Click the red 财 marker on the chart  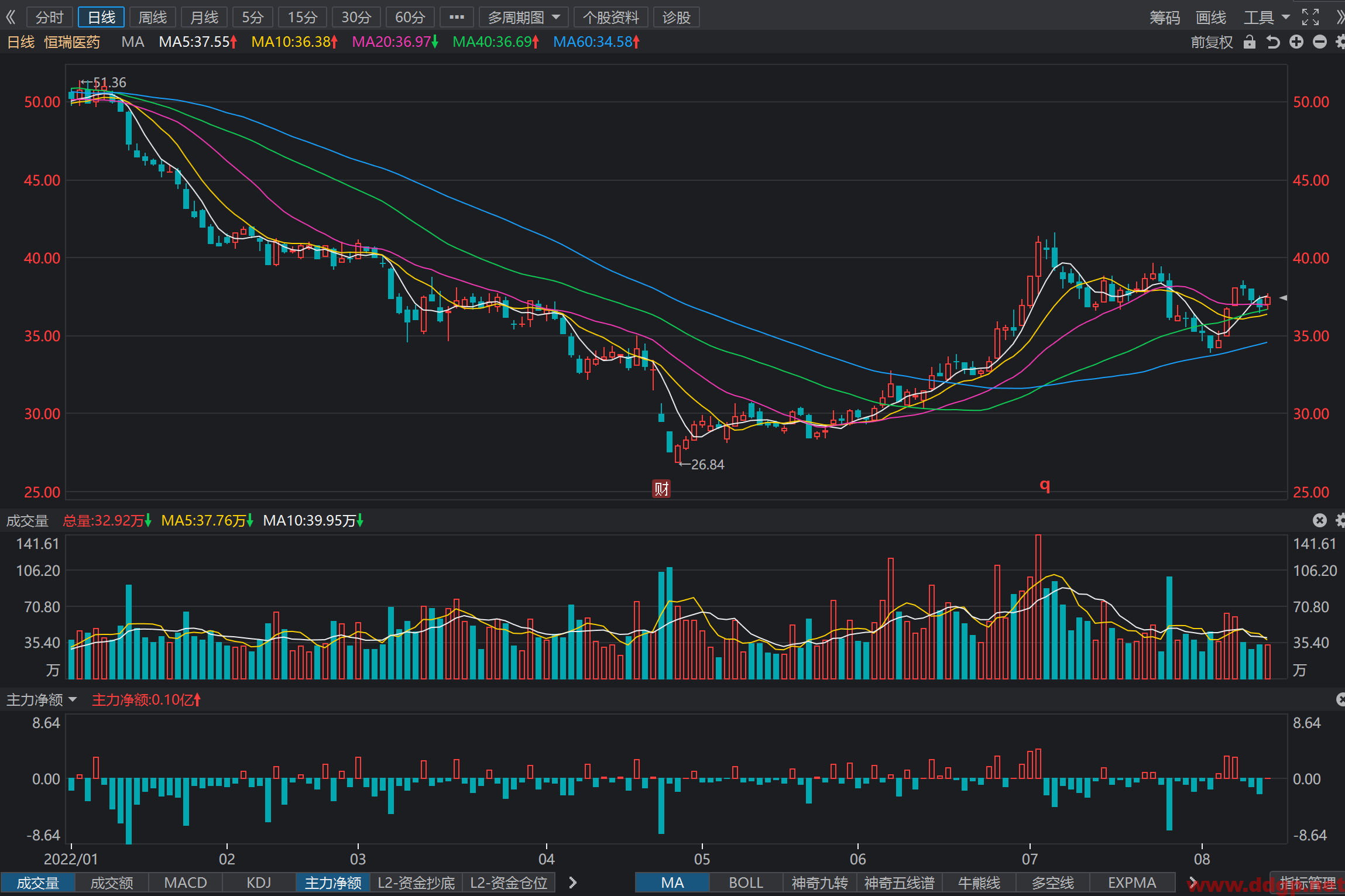[x=661, y=489]
